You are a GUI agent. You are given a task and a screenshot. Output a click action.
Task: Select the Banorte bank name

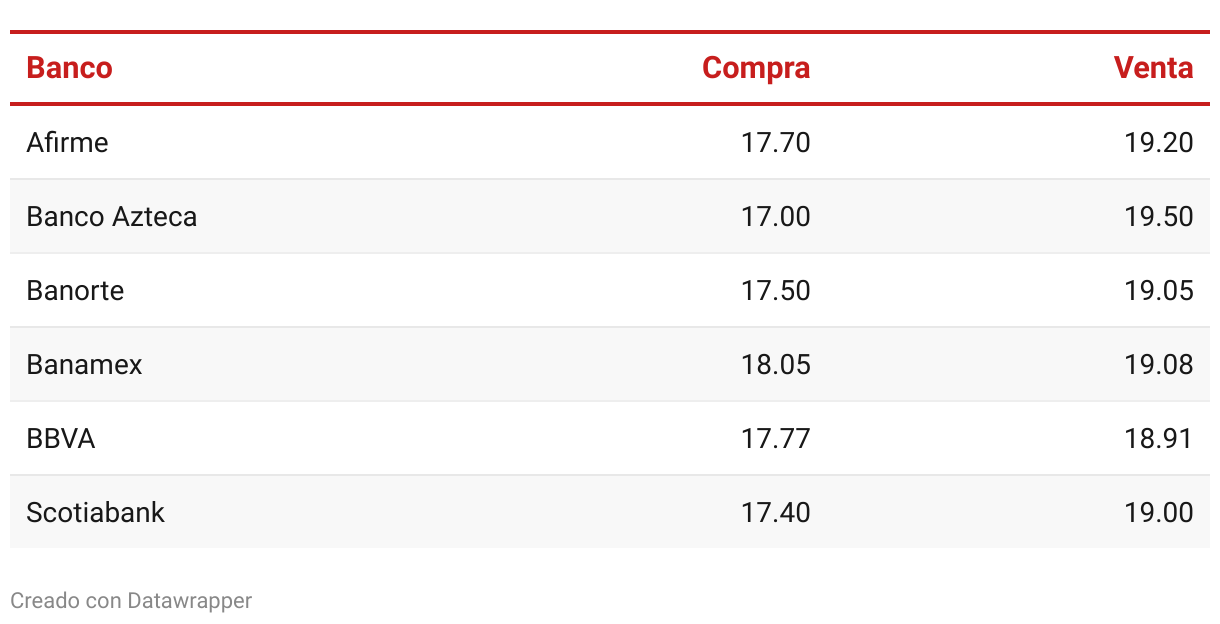pyautogui.click(x=75, y=290)
